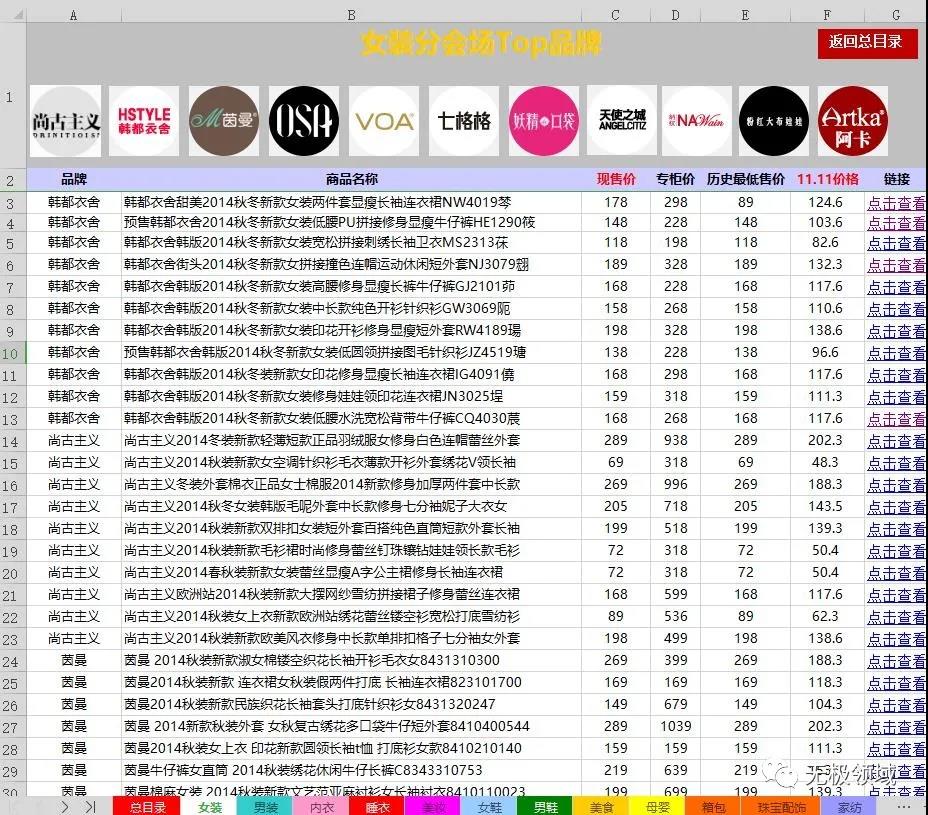Viewport: 928px width, 815px height.
Task: Select the VOA brand logo
Action: coord(384,121)
